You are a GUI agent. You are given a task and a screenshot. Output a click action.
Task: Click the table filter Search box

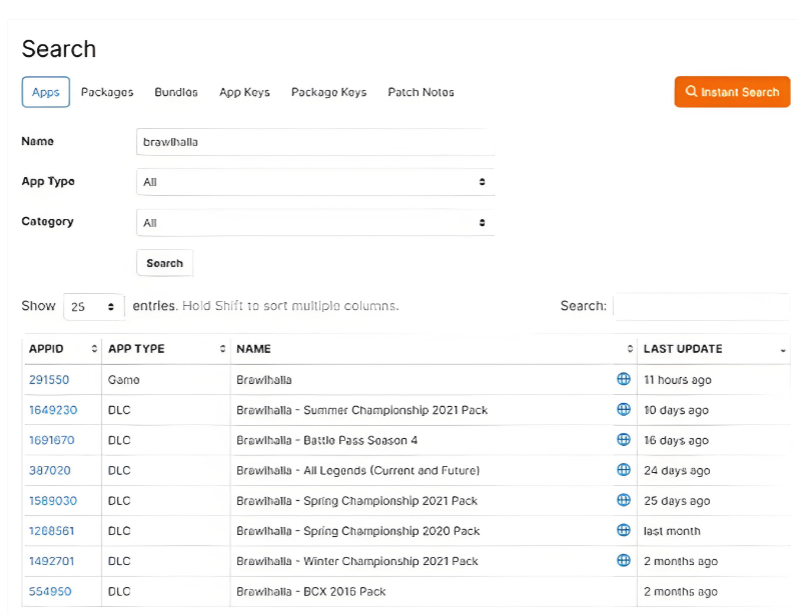(701, 306)
